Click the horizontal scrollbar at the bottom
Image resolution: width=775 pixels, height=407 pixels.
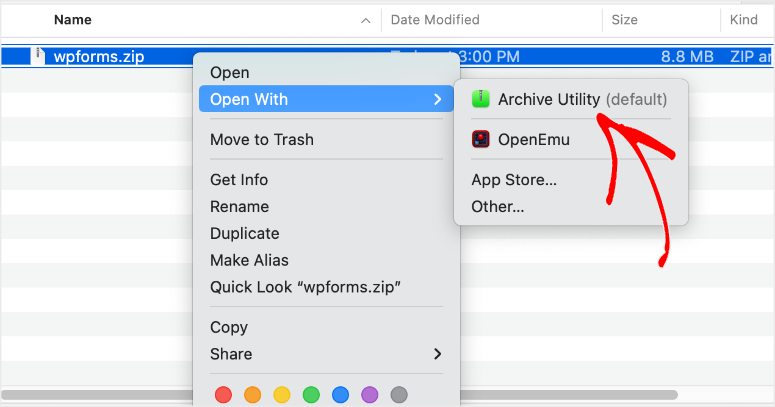pyautogui.click(x=339, y=395)
